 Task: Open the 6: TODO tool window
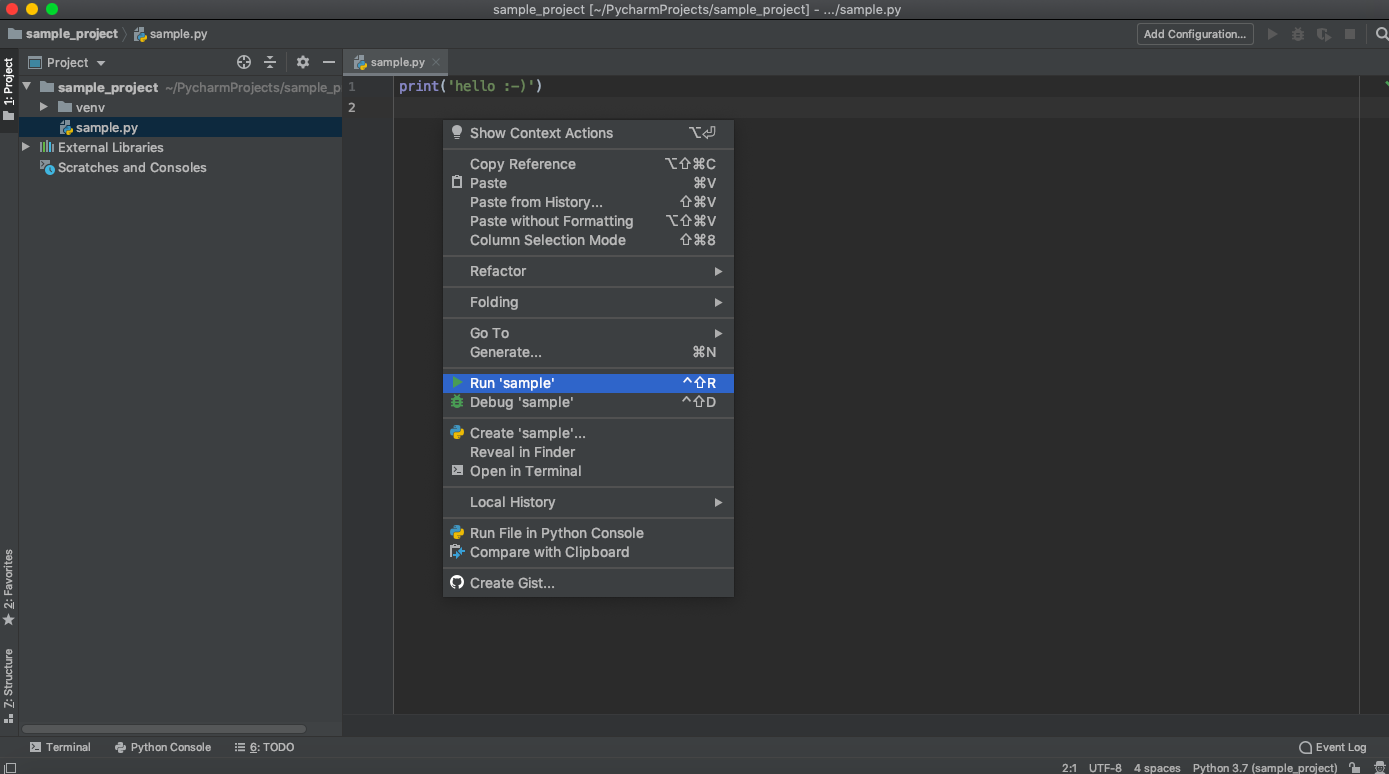point(264,747)
